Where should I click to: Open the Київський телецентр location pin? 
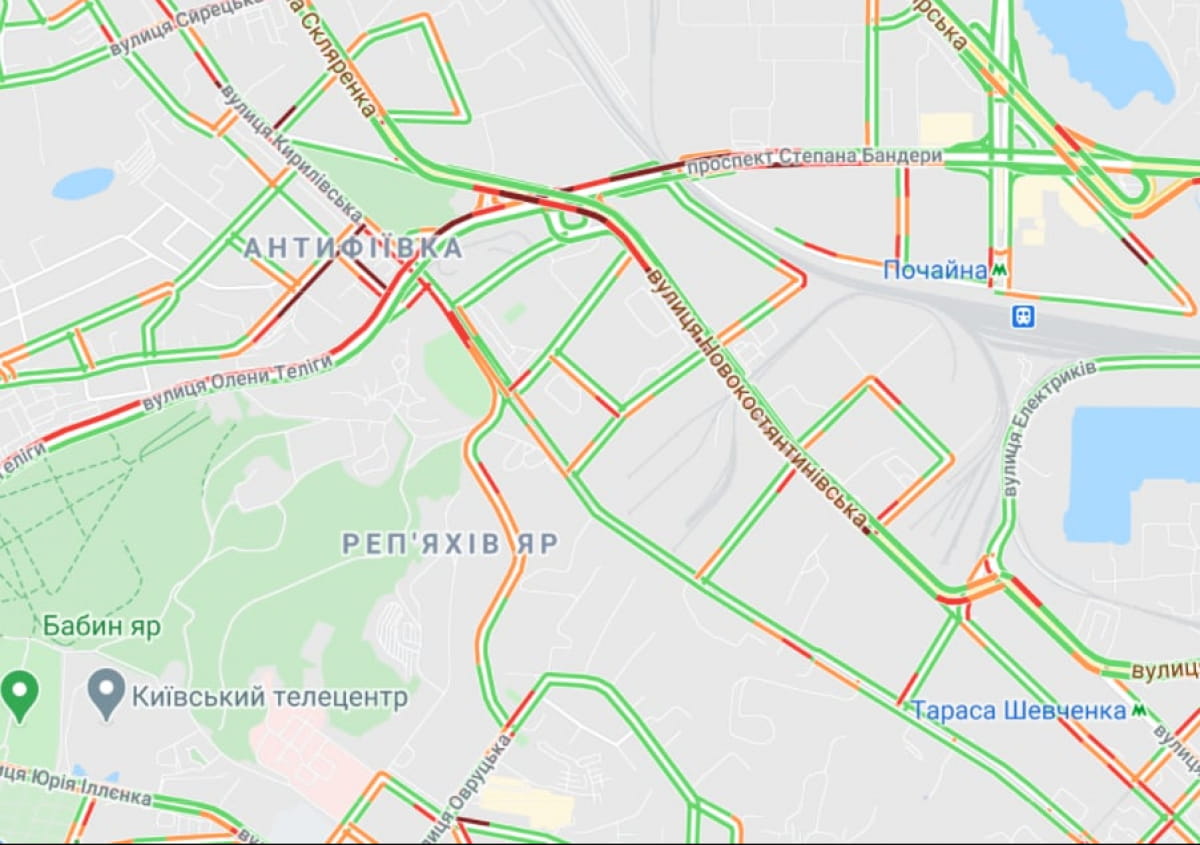[x=106, y=693]
